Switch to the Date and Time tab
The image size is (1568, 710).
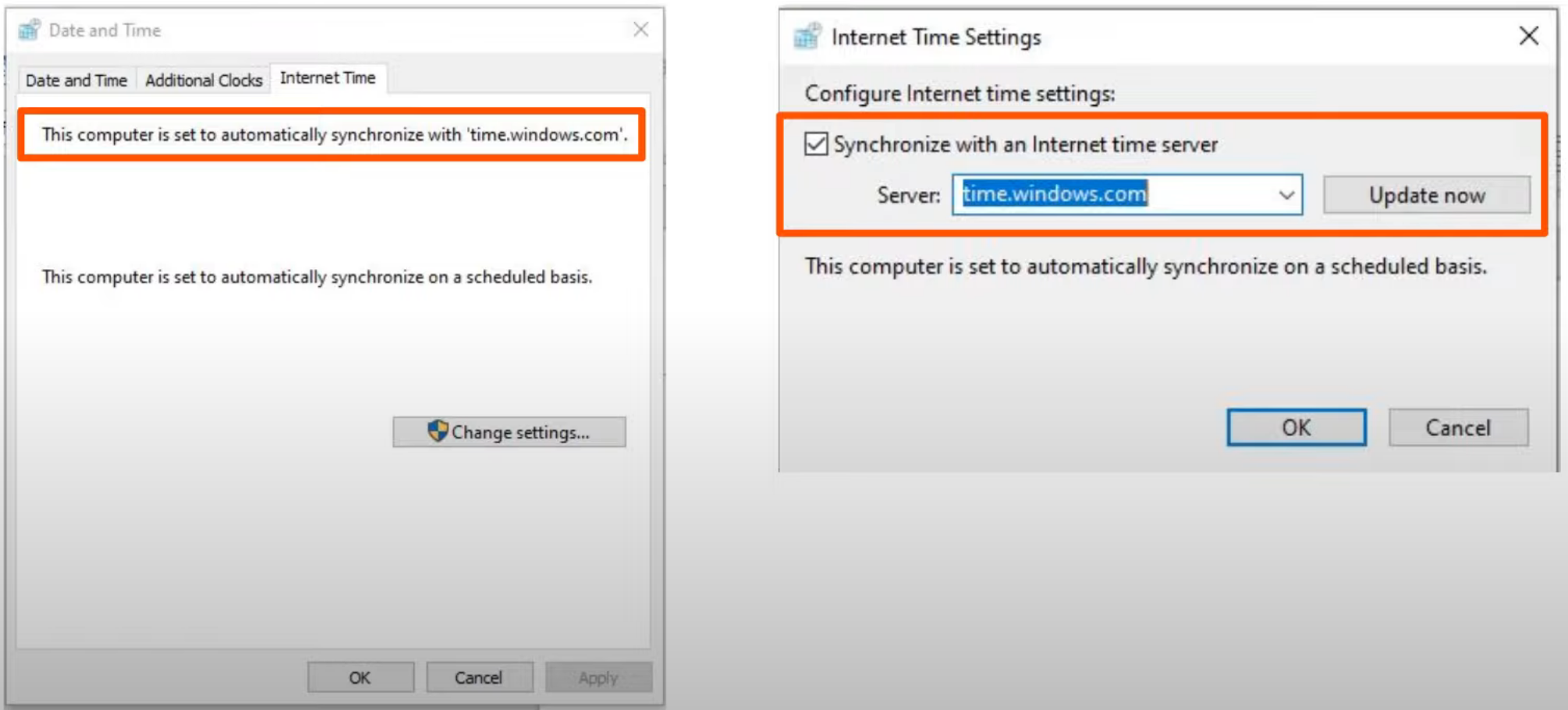[x=76, y=80]
